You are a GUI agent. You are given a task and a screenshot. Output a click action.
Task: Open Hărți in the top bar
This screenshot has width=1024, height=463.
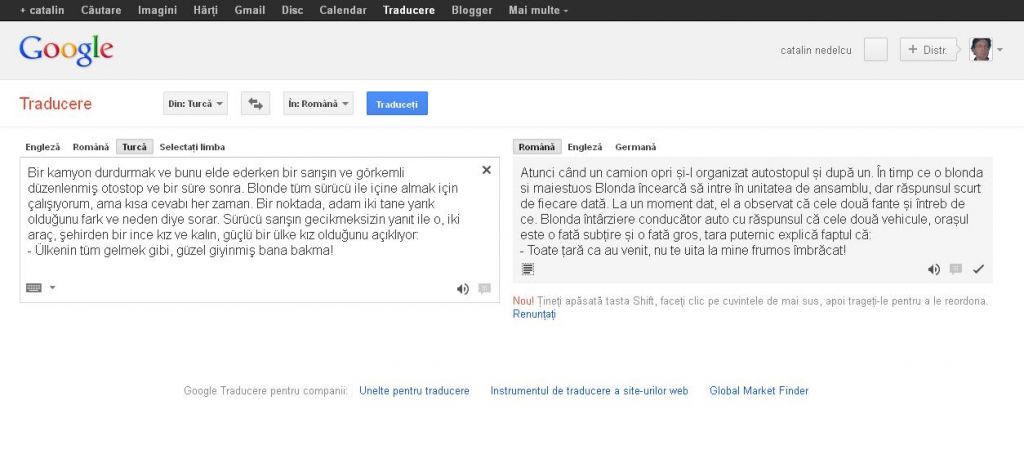tap(206, 10)
